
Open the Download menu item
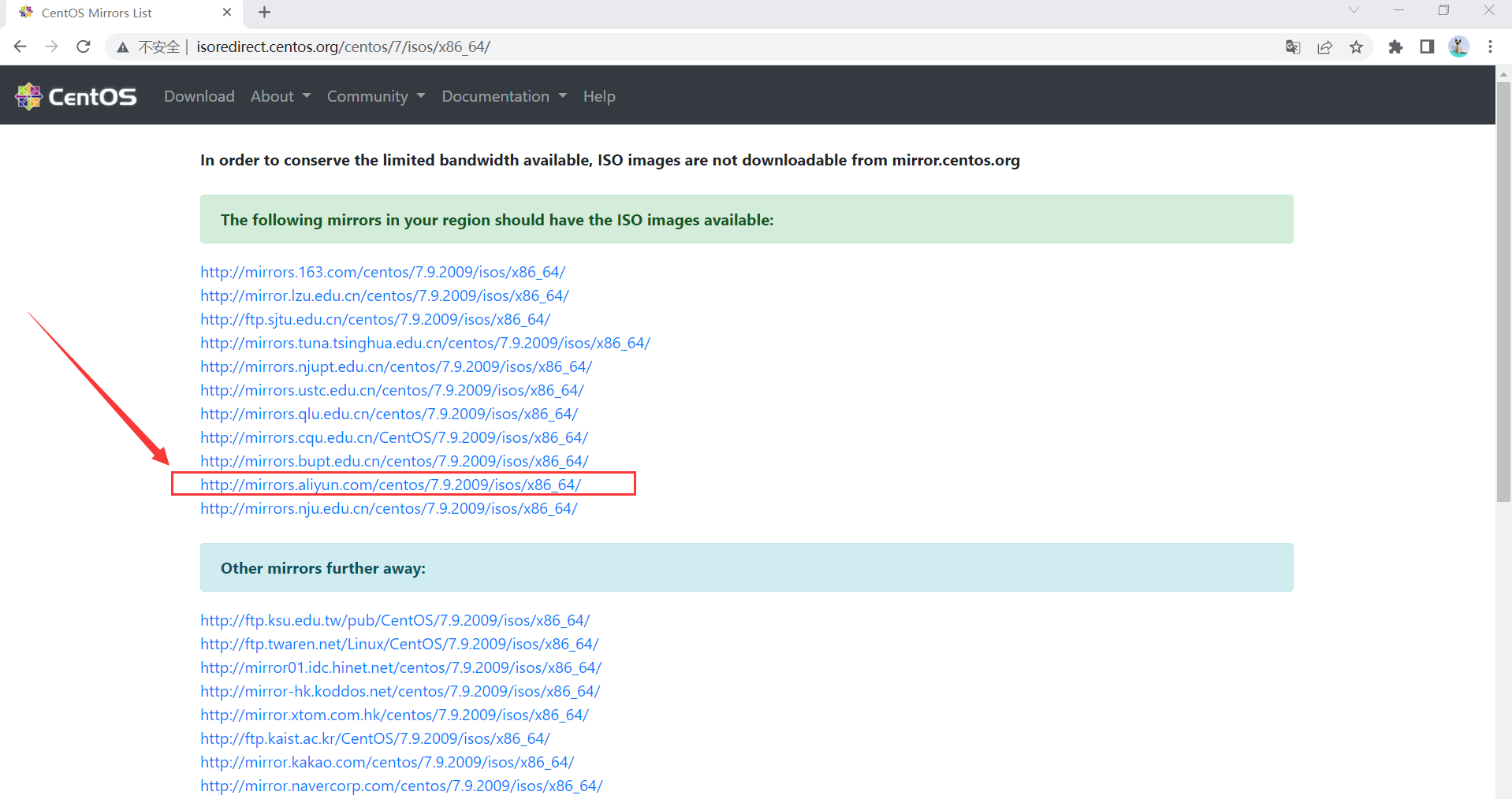199,96
